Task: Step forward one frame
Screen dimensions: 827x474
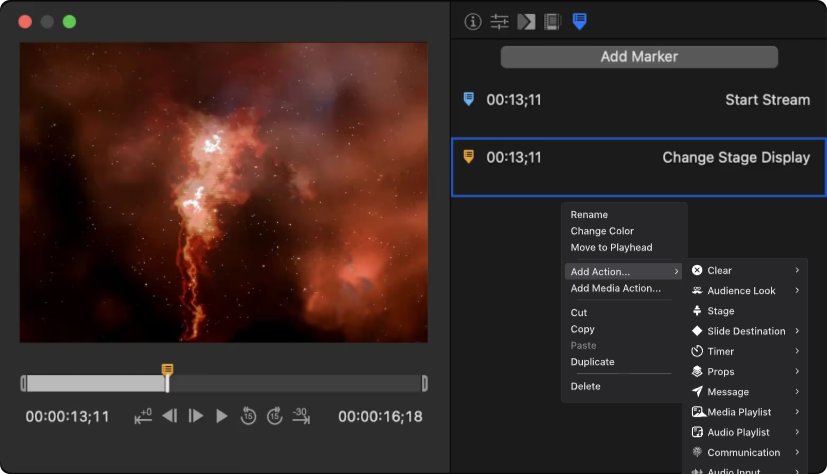Action: click(196, 416)
